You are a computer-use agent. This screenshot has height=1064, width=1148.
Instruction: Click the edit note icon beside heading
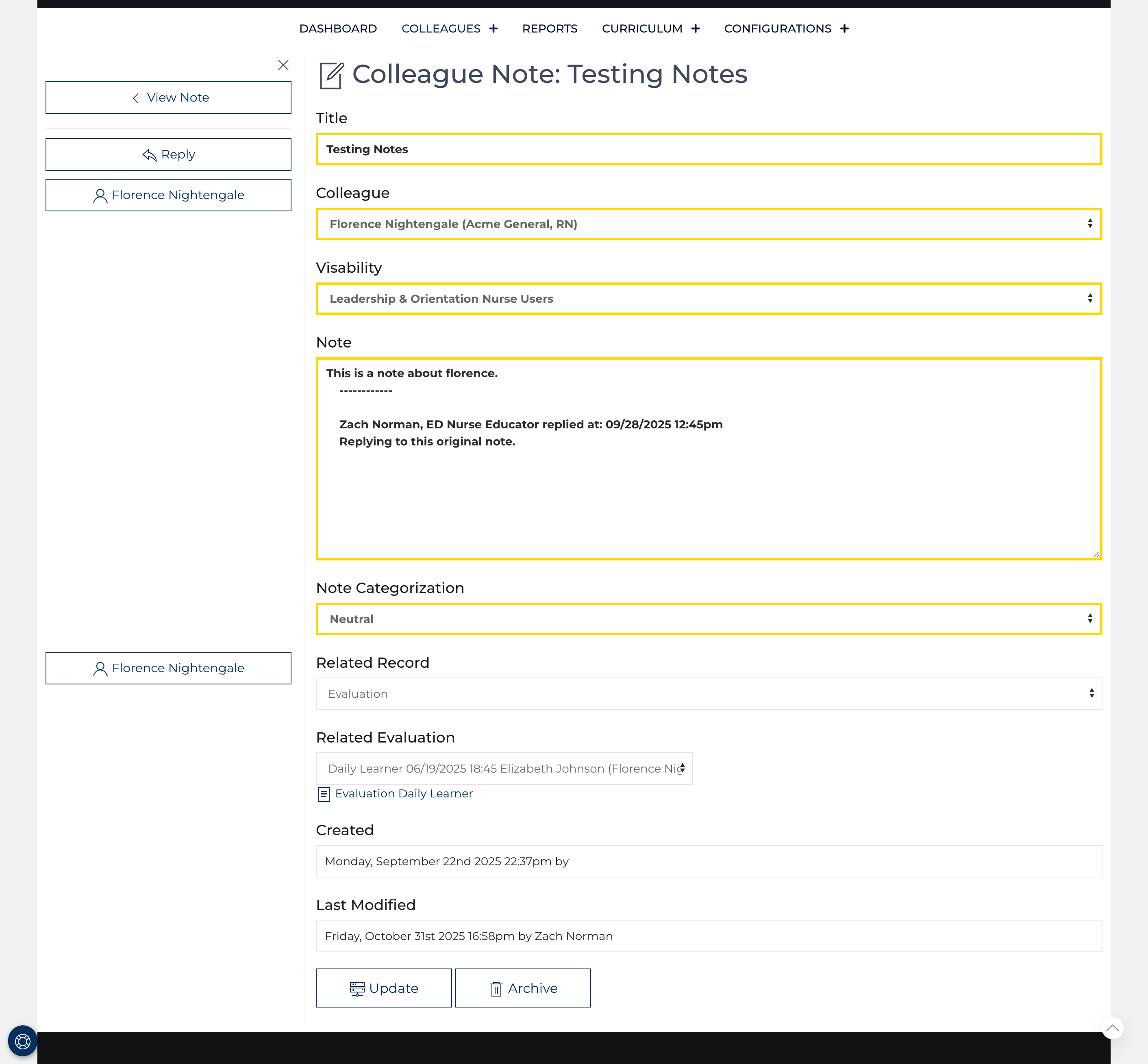click(x=331, y=76)
